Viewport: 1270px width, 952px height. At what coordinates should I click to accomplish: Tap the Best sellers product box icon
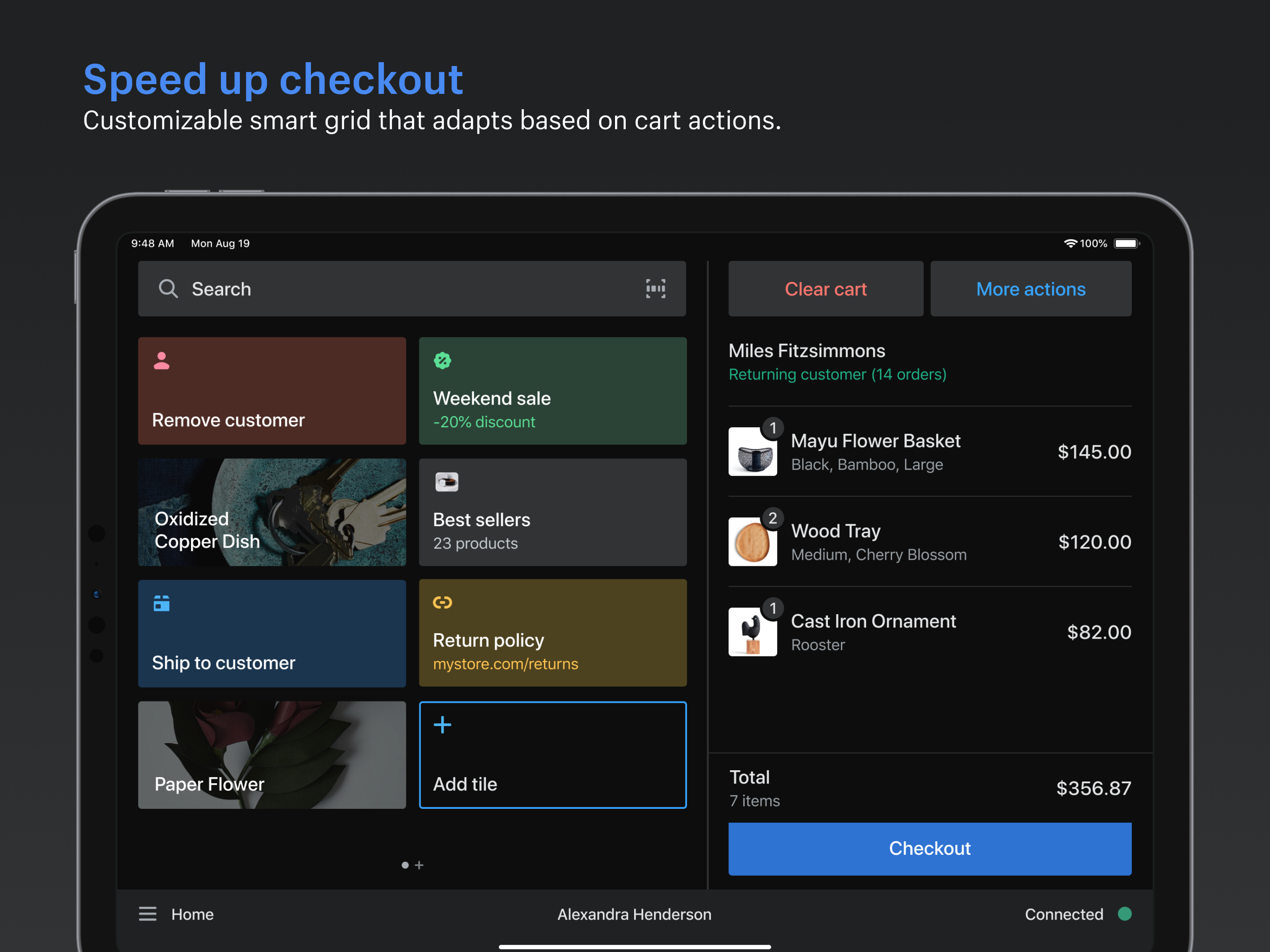[447, 483]
